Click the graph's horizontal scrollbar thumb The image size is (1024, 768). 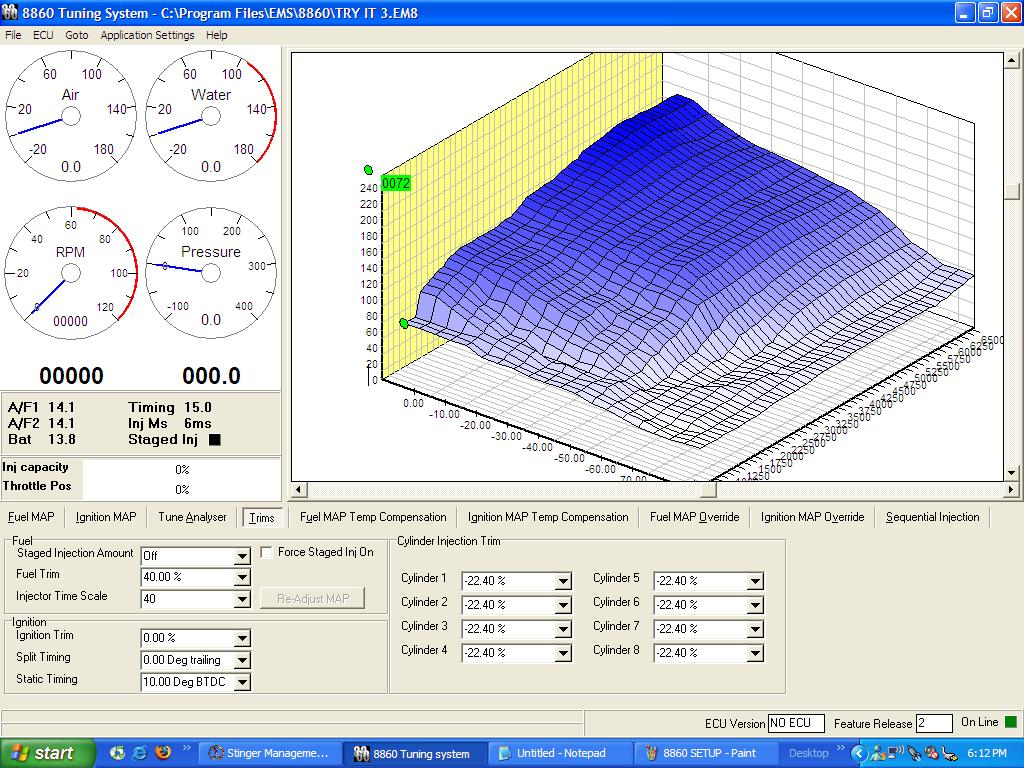pyautogui.click(x=708, y=490)
